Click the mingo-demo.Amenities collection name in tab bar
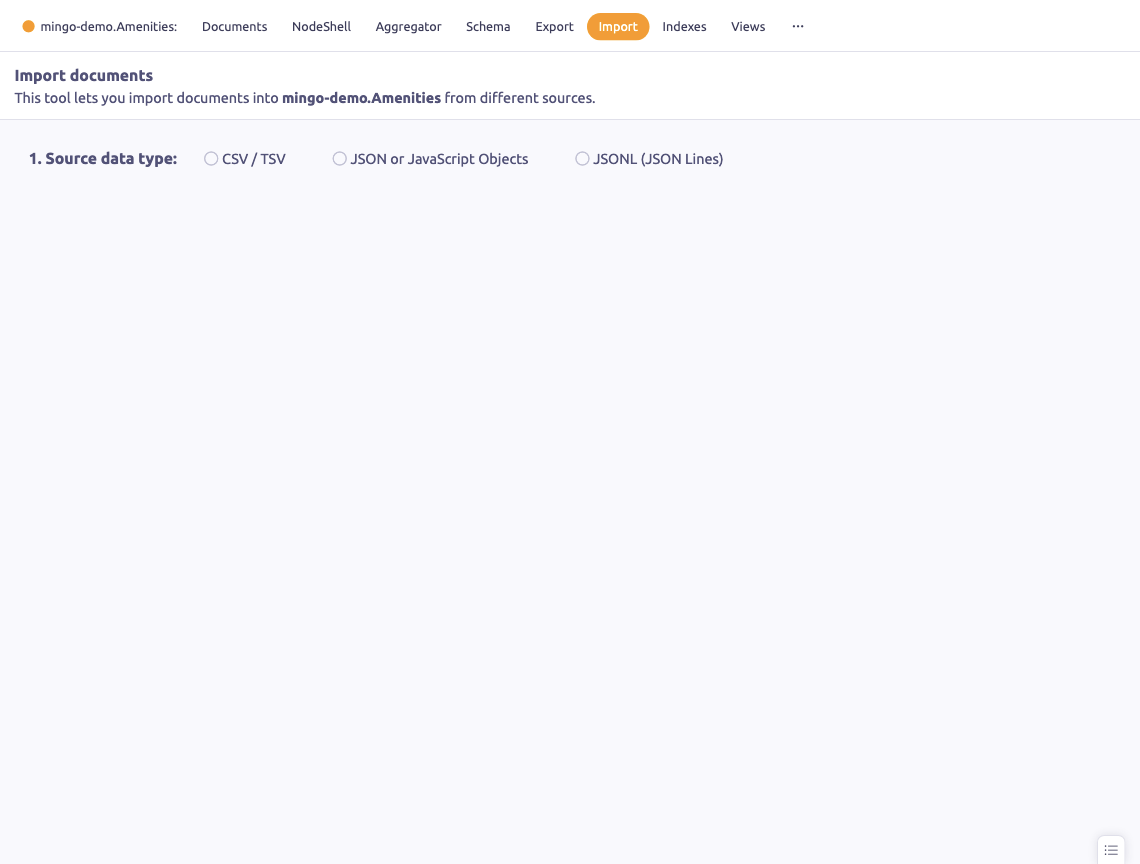Viewport: 1140px width, 864px height. pyautogui.click(x=108, y=27)
